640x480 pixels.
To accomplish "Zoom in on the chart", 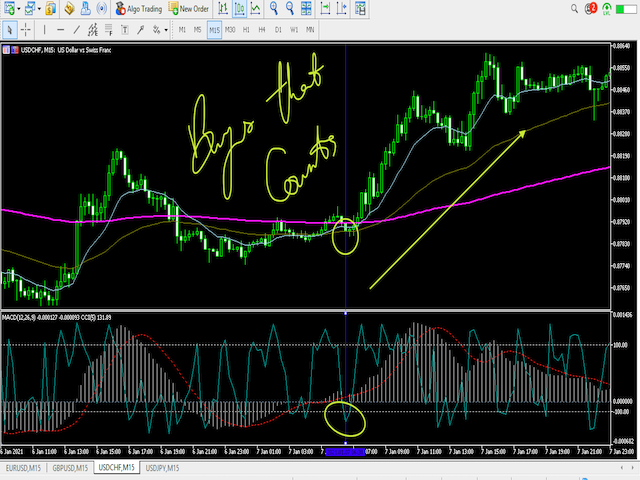I will (274, 8).
